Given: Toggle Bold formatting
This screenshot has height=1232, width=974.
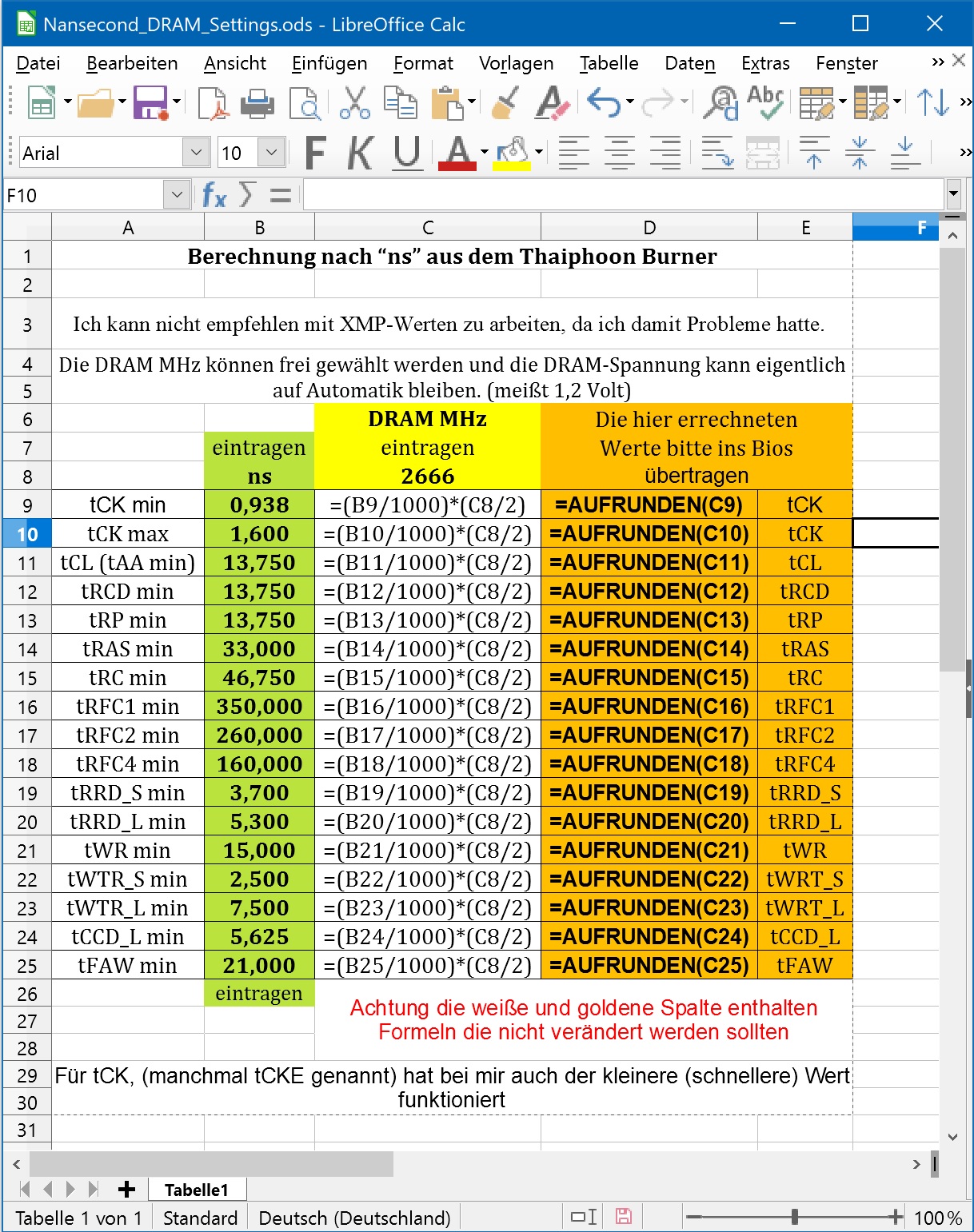Looking at the screenshot, I should [315, 153].
